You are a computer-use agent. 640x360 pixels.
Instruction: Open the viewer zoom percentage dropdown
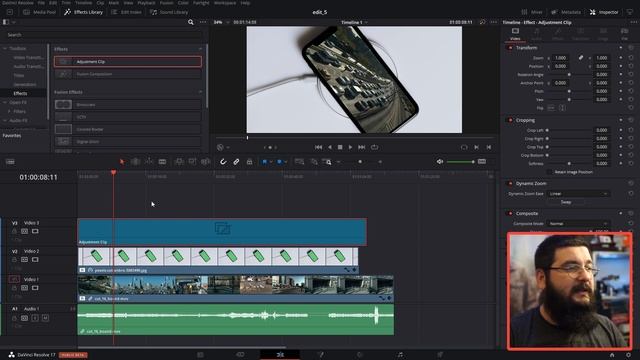tap(221, 22)
